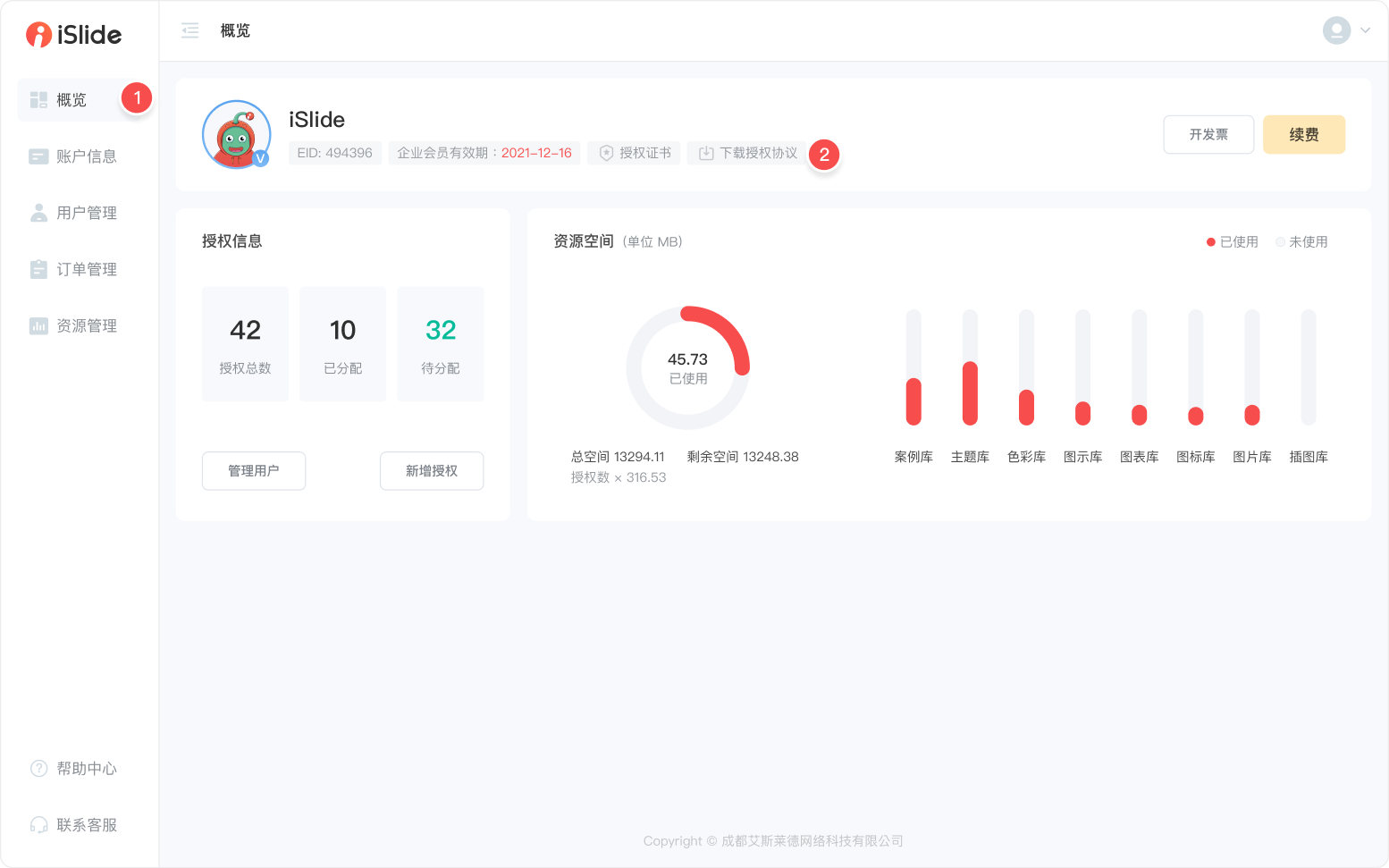Click the iSlide profile avatar image
This screenshot has height=868, width=1389.
[x=236, y=135]
